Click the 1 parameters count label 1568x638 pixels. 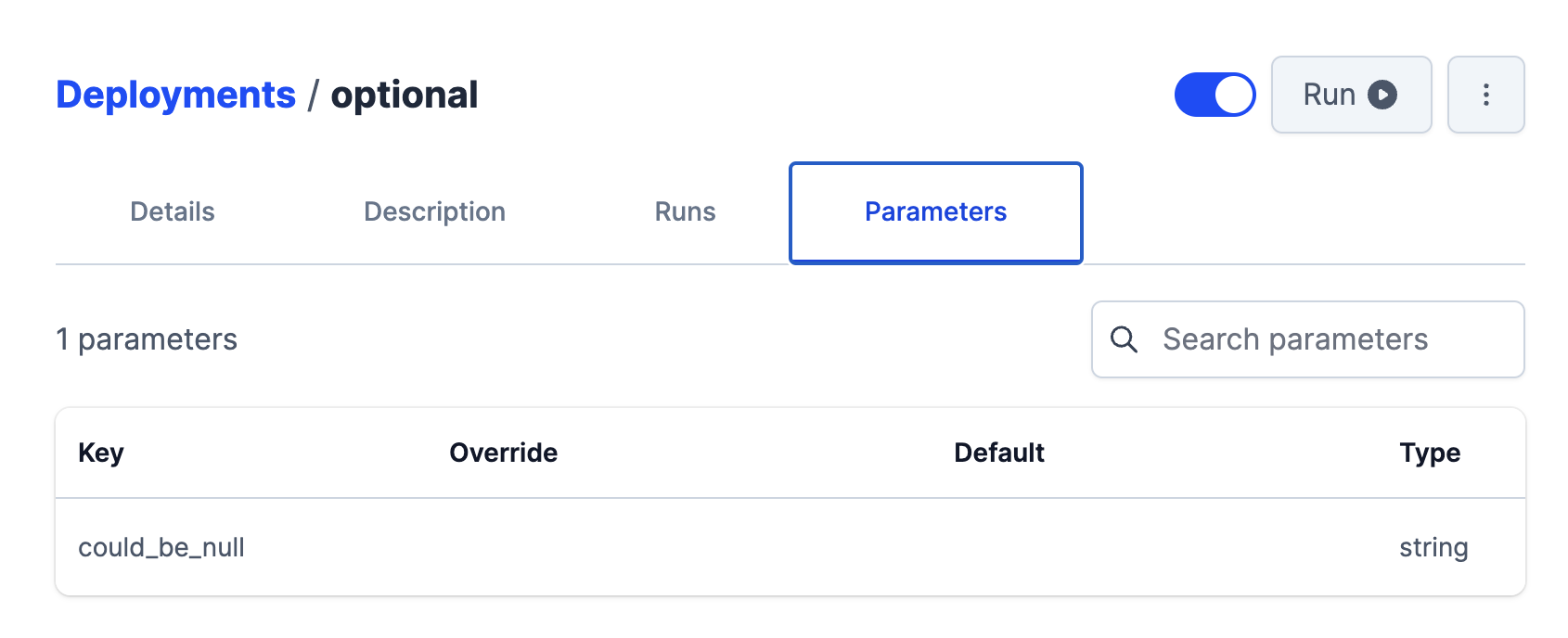[147, 339]
